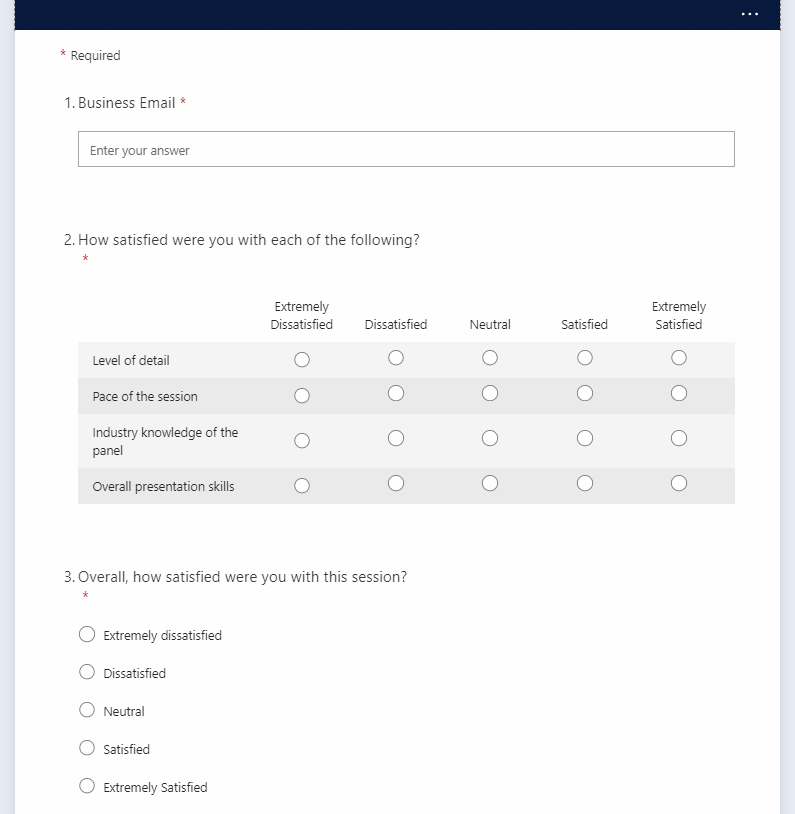Select Neutral for Overall presentation skills
Viewport: 795px width, 814px height.
pyautogui.click(x=489, y=483)
